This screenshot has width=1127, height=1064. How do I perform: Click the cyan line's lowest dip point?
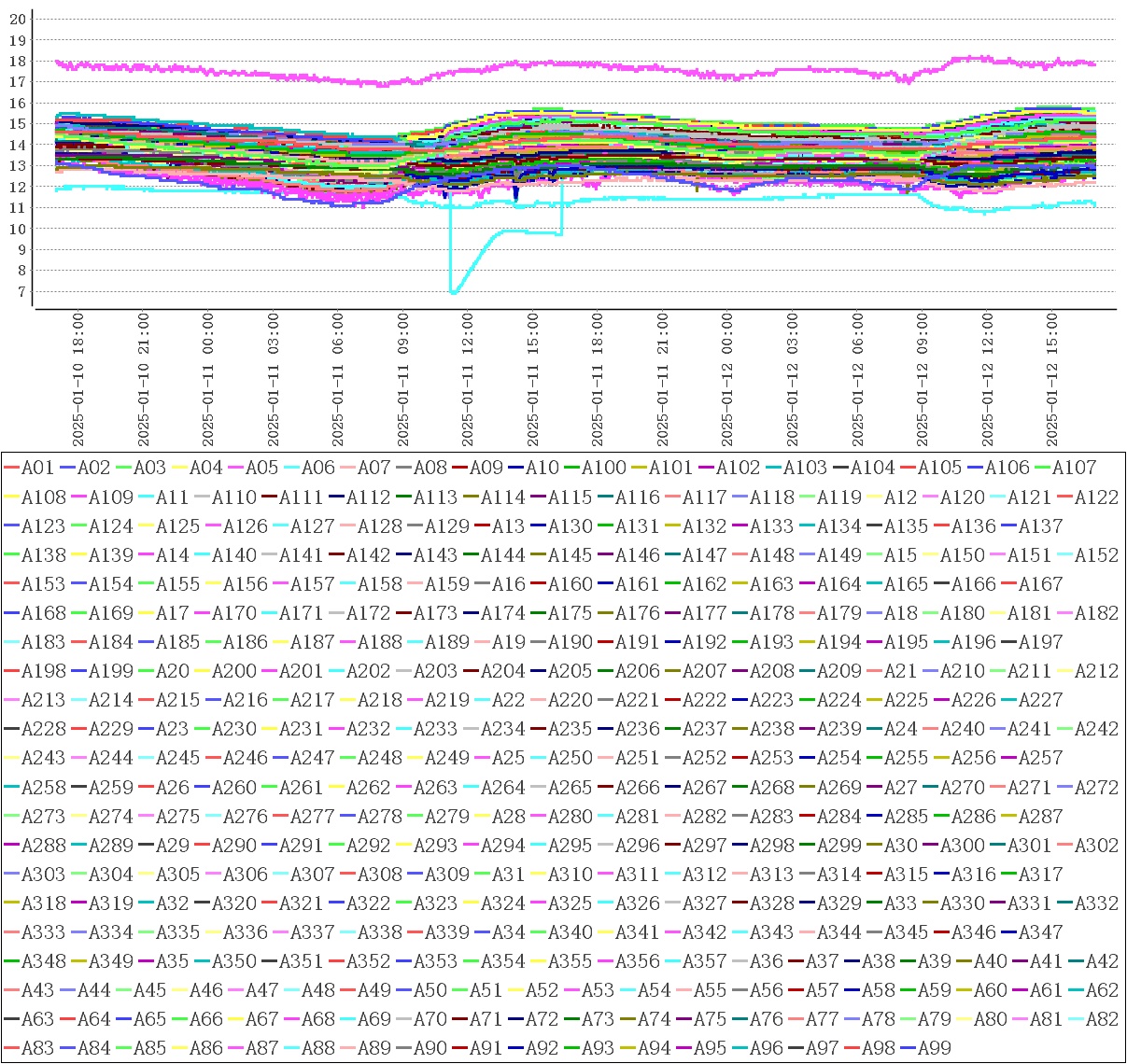pos(454,293)
